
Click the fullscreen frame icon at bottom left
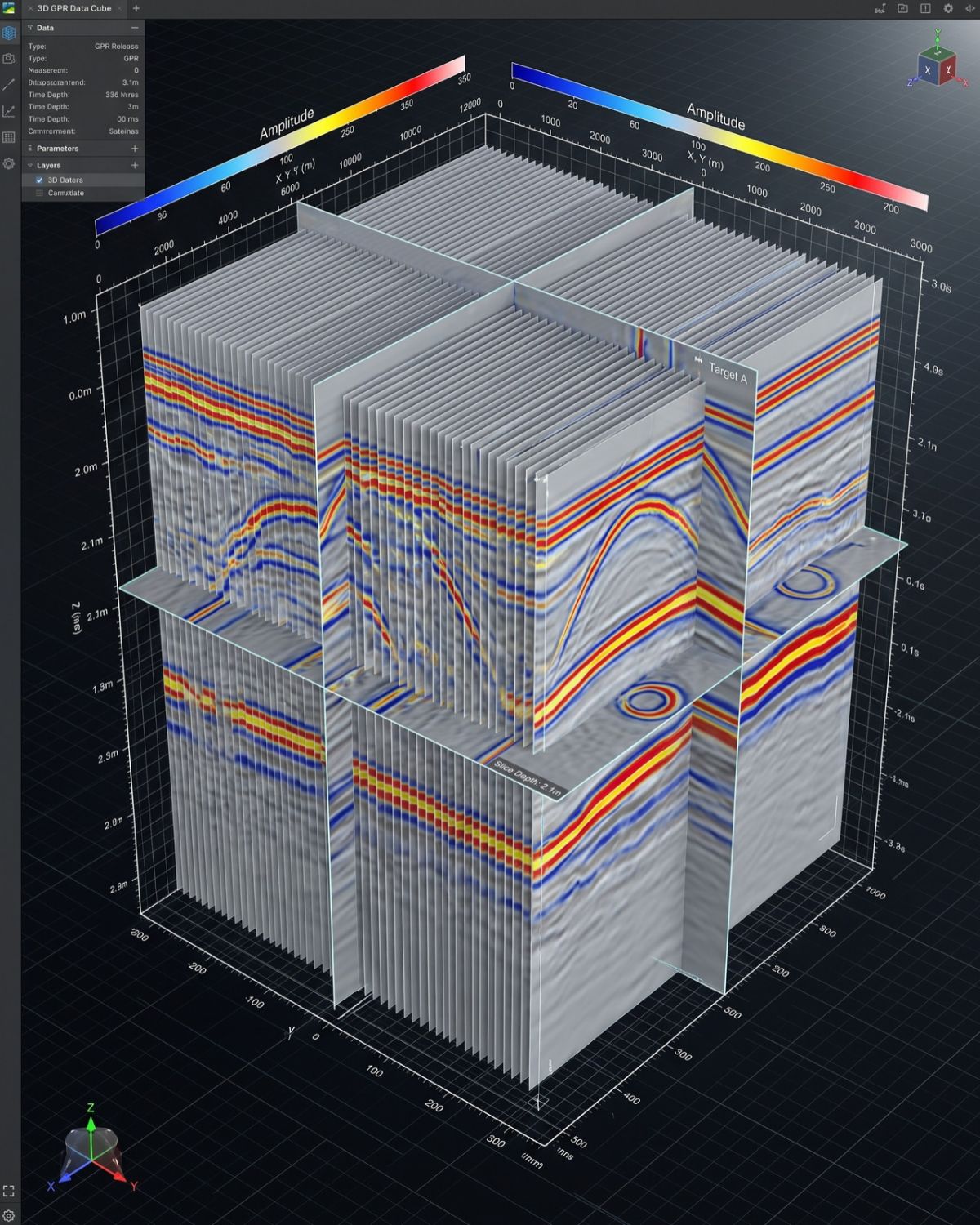point(9,1191)
